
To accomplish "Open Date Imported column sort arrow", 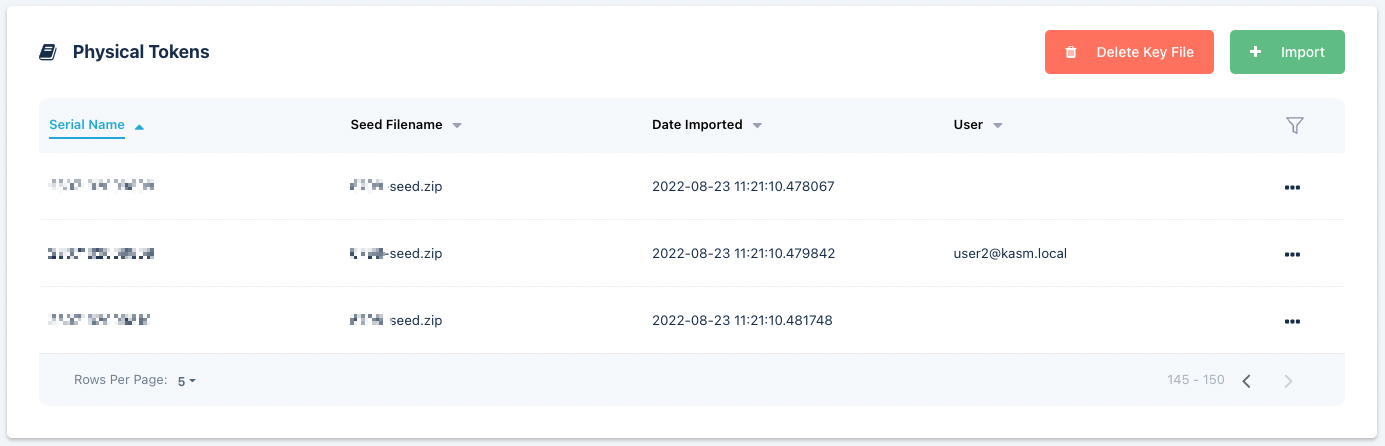I will tap(757, 126).
